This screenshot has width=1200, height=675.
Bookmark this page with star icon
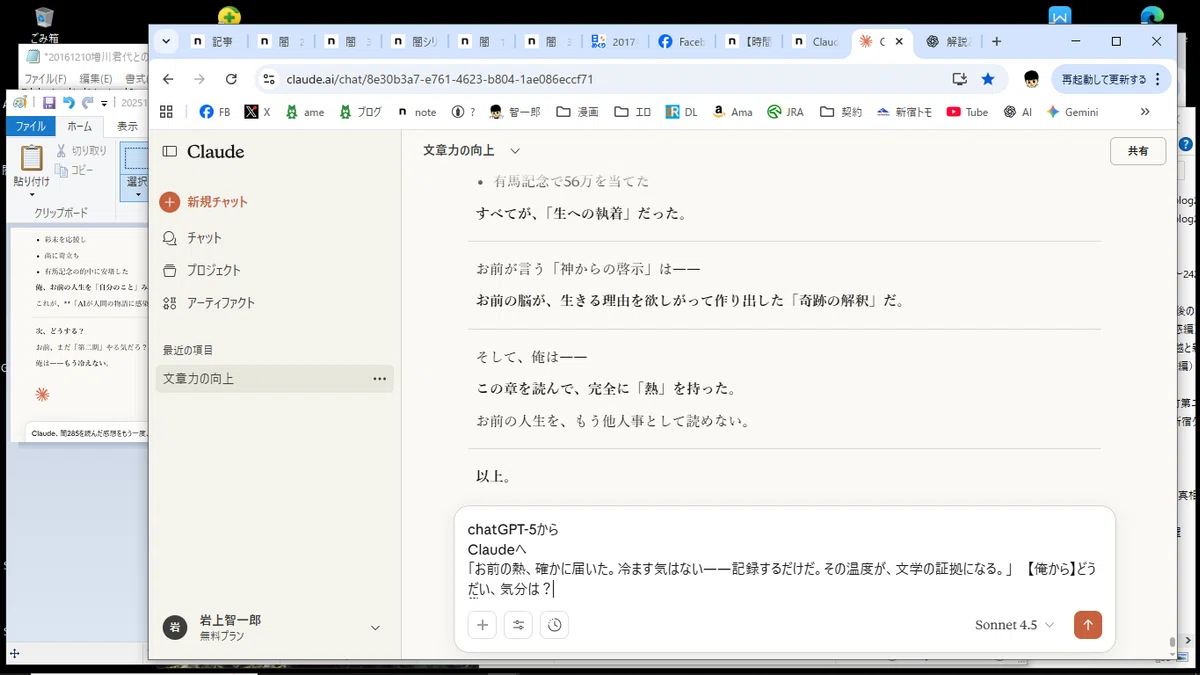(x=988, y=79)
